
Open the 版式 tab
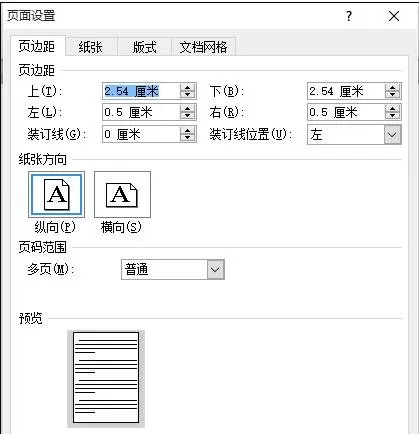pyautogui.click(x=144, y=47)
